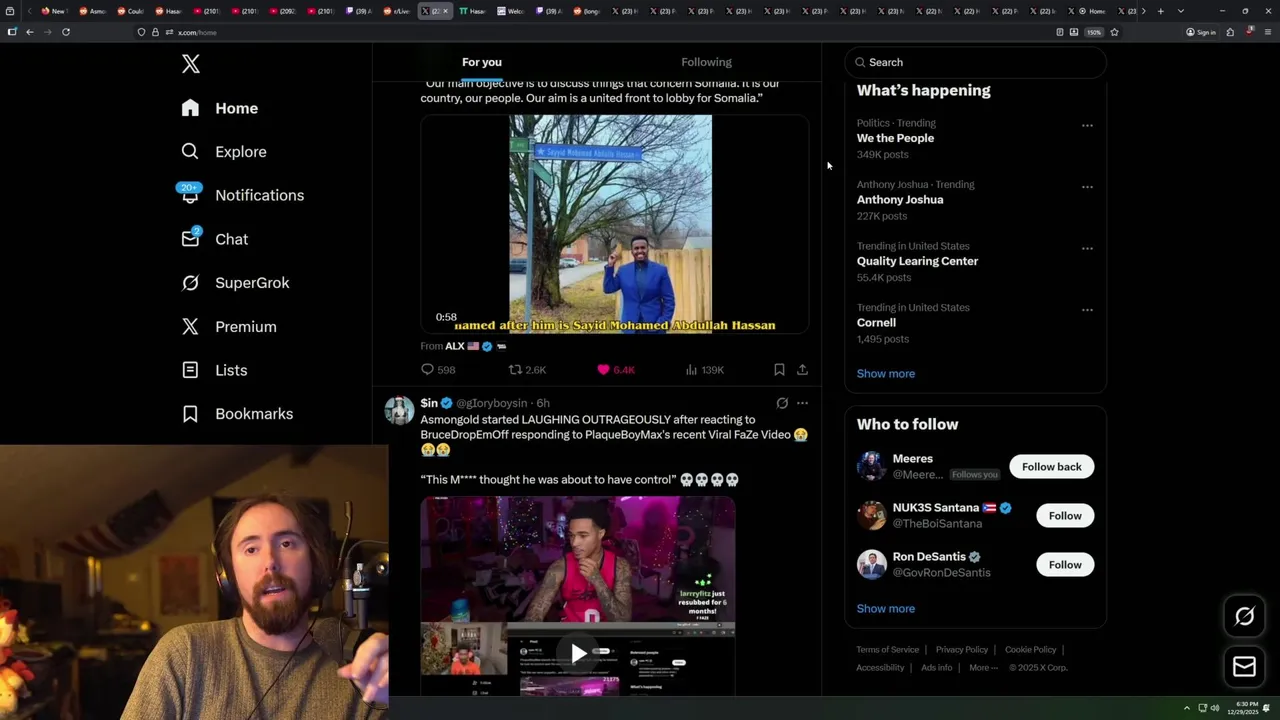Click the Search input field
The image size is (1280, 720).
click(976, 62)
